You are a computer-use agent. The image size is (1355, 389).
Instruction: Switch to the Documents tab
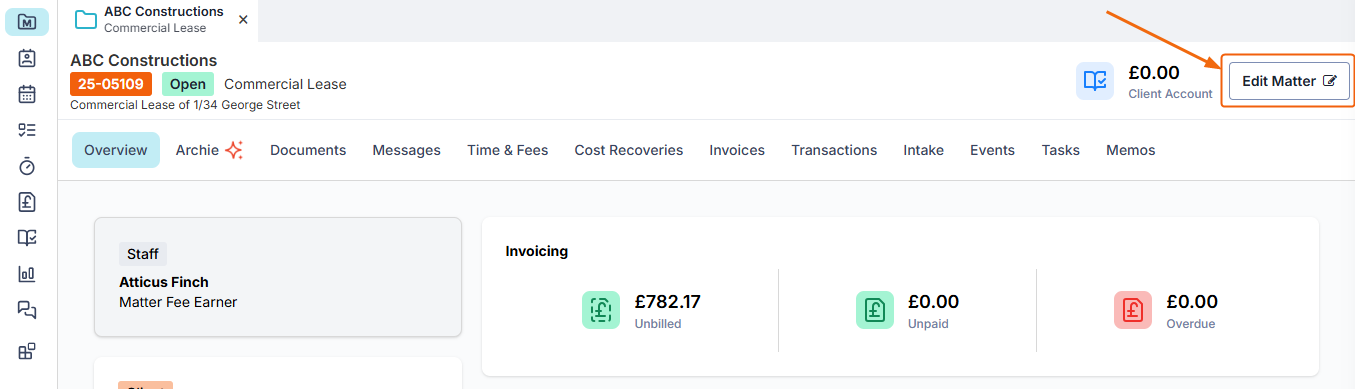pos(308,150)
